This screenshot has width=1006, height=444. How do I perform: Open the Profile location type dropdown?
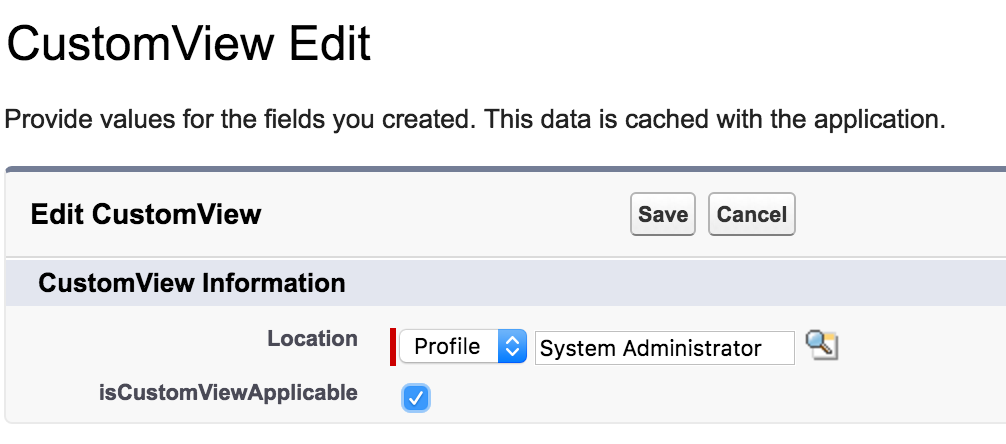tap(462, 347)
